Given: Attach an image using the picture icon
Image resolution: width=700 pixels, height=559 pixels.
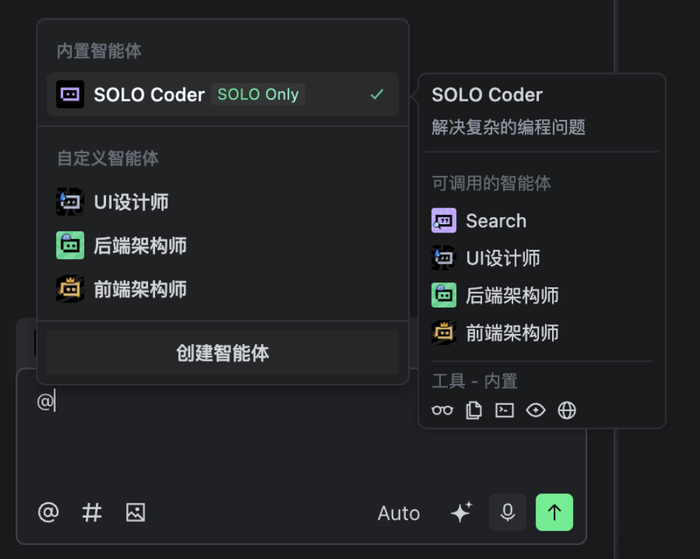Looking at the screenshot, I should [135, 513].
